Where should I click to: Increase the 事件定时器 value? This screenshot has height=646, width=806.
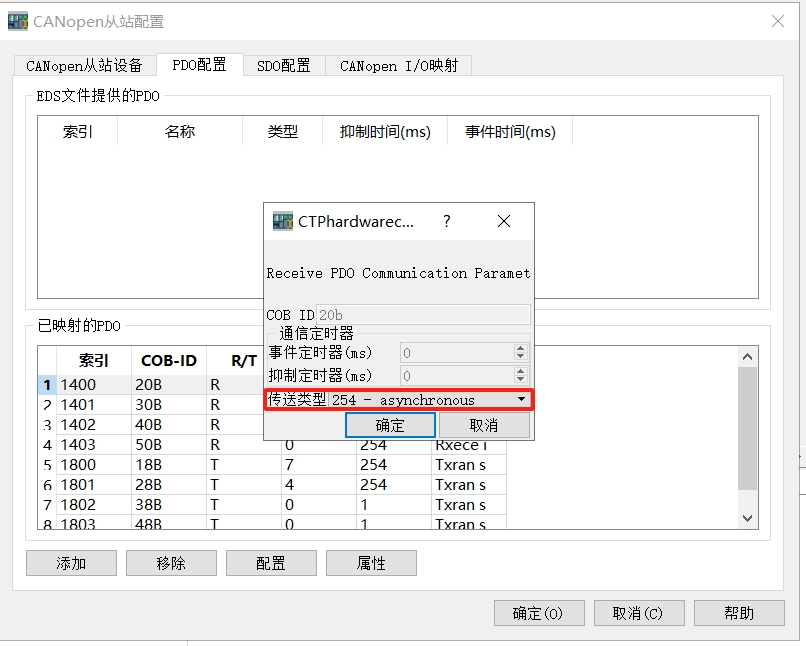pos(520,348)
